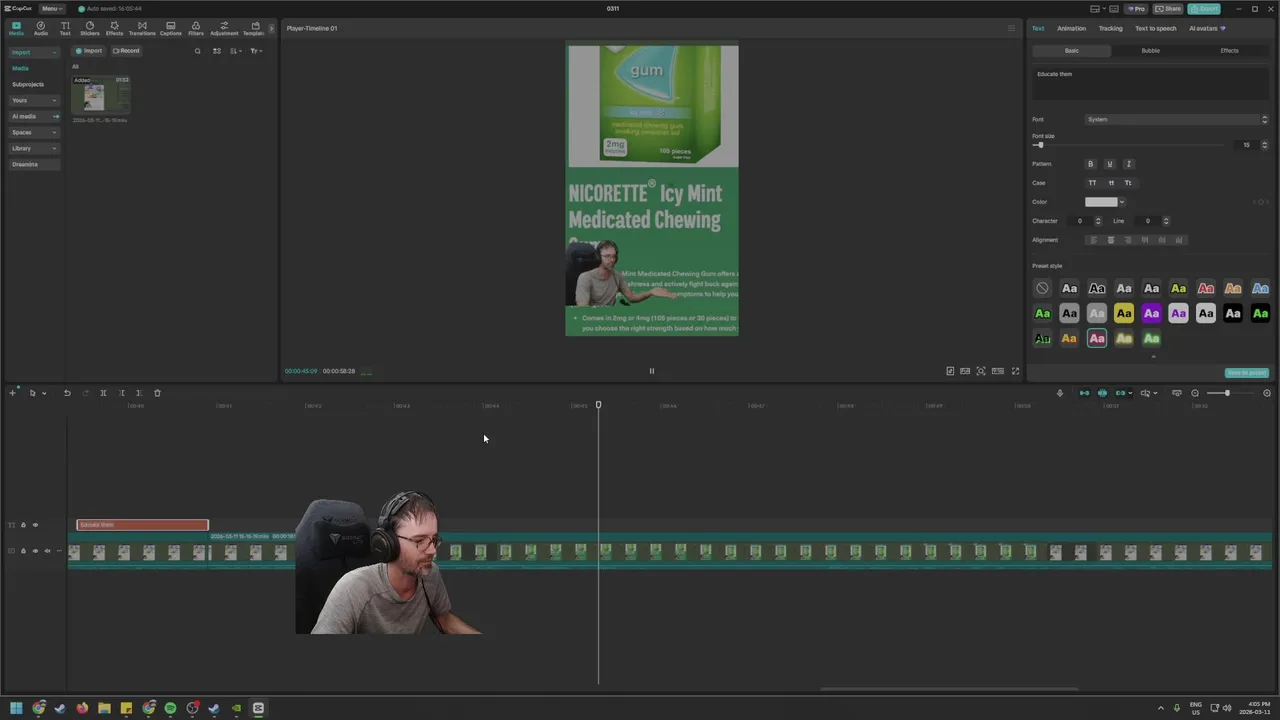Open the Effects panel
1280x720 pixels.
click(114, 28)
